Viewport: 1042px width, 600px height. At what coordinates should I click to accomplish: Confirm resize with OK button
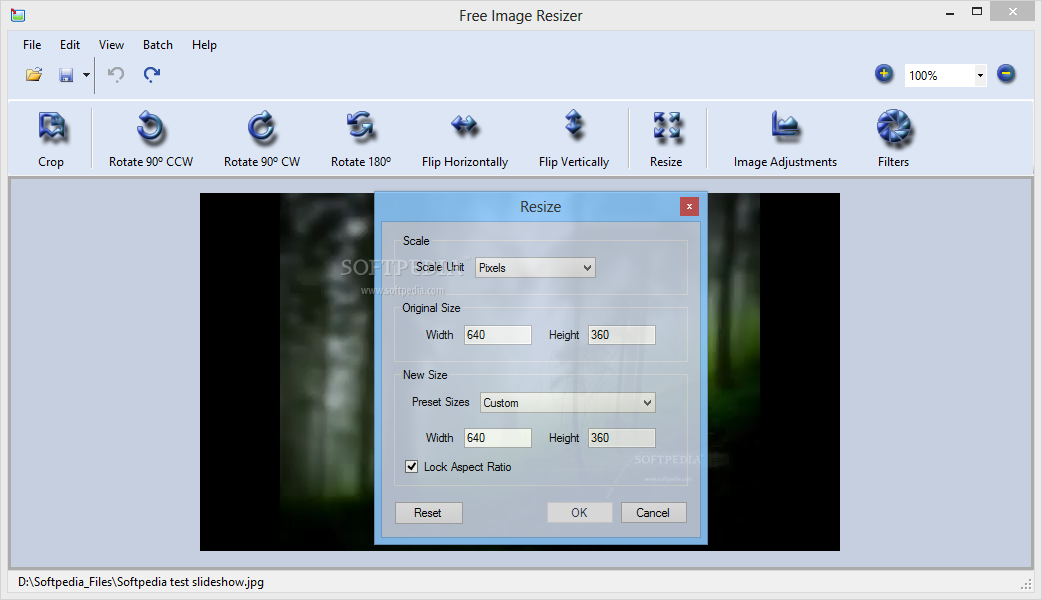pyautogui.click(x=579, y=513)
